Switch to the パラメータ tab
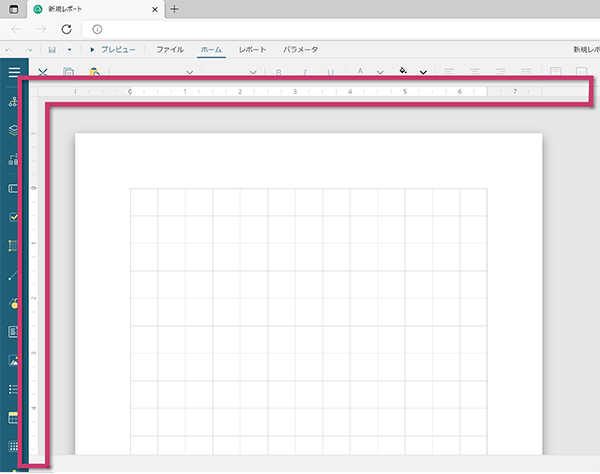Image resolution: width=600 pixels, height=474 pixels. click(301, 49)
